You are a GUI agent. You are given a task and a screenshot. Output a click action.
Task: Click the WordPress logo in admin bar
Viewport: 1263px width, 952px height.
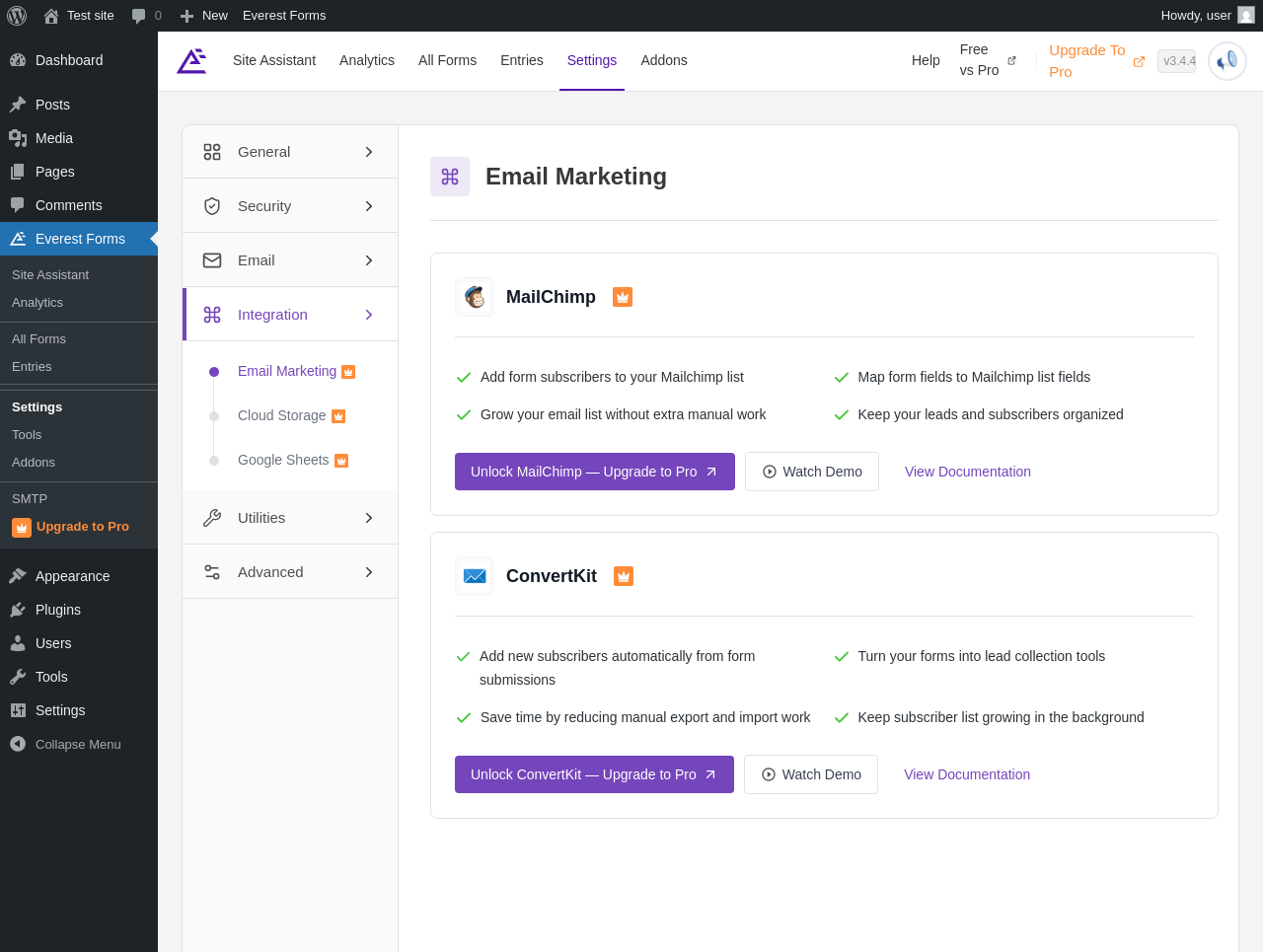click(x=17, y=16)
